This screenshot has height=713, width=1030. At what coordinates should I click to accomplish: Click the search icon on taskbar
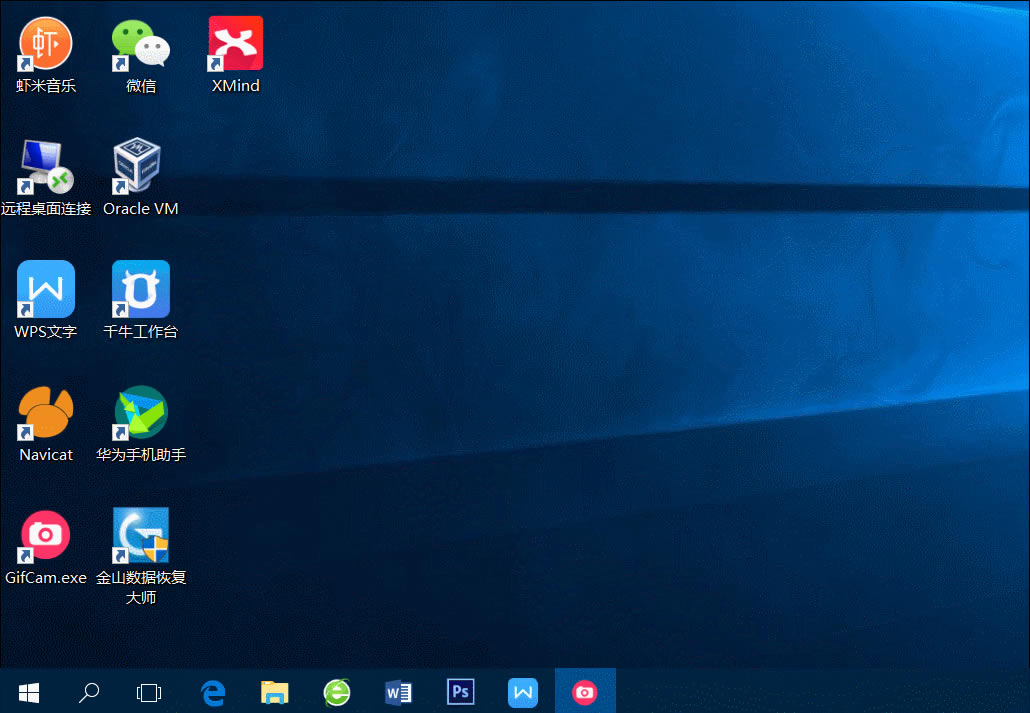(89, 691)
